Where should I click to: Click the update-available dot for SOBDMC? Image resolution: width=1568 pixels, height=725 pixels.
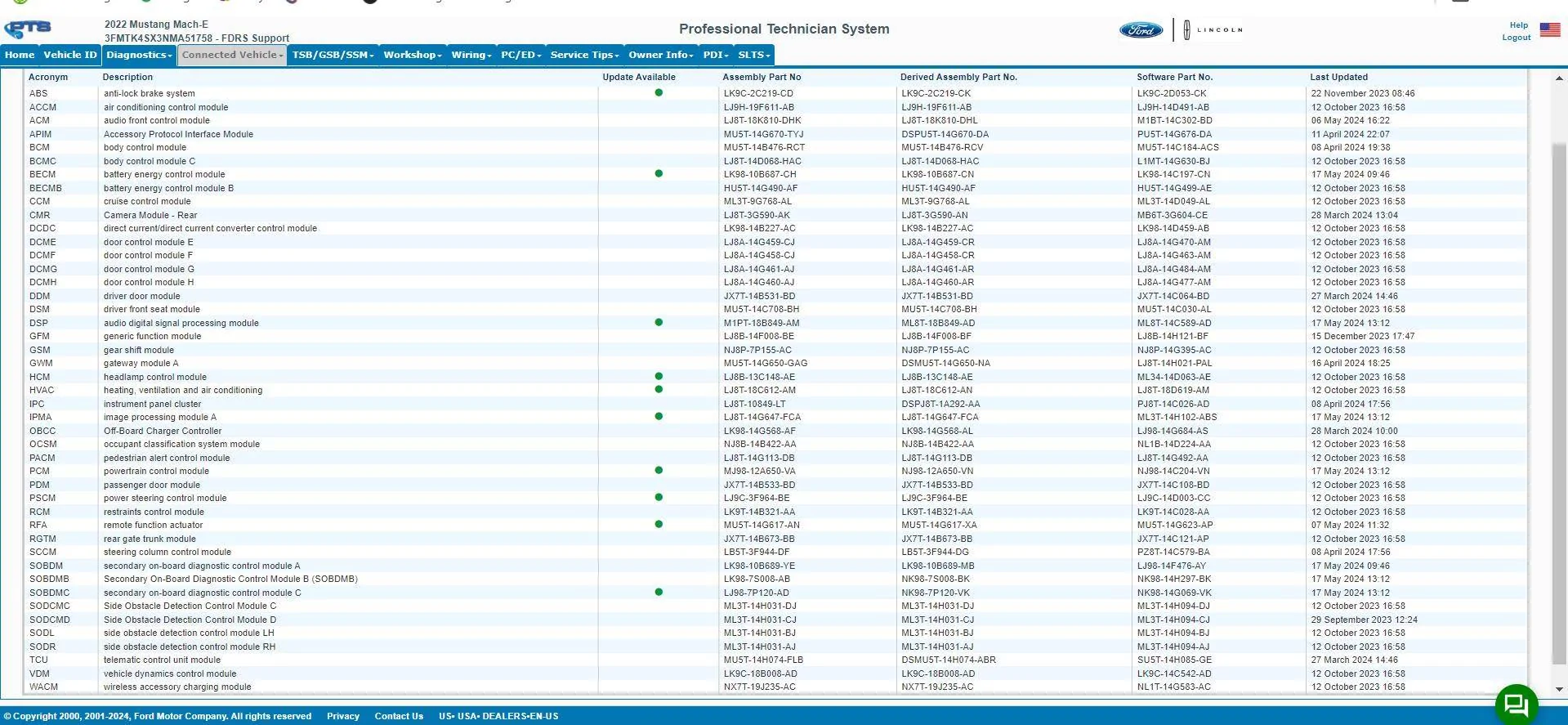tap(659, 592)
